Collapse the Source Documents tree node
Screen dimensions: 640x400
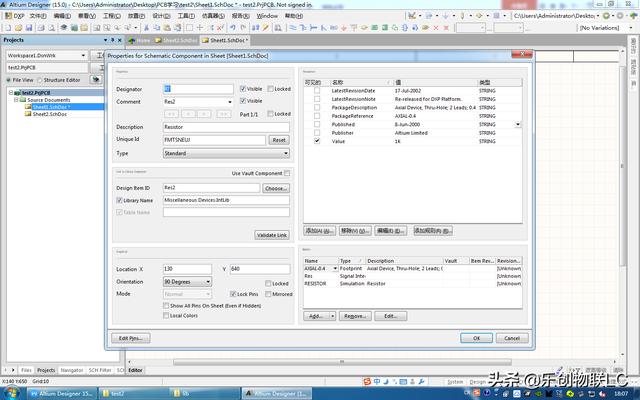[16, 100]
